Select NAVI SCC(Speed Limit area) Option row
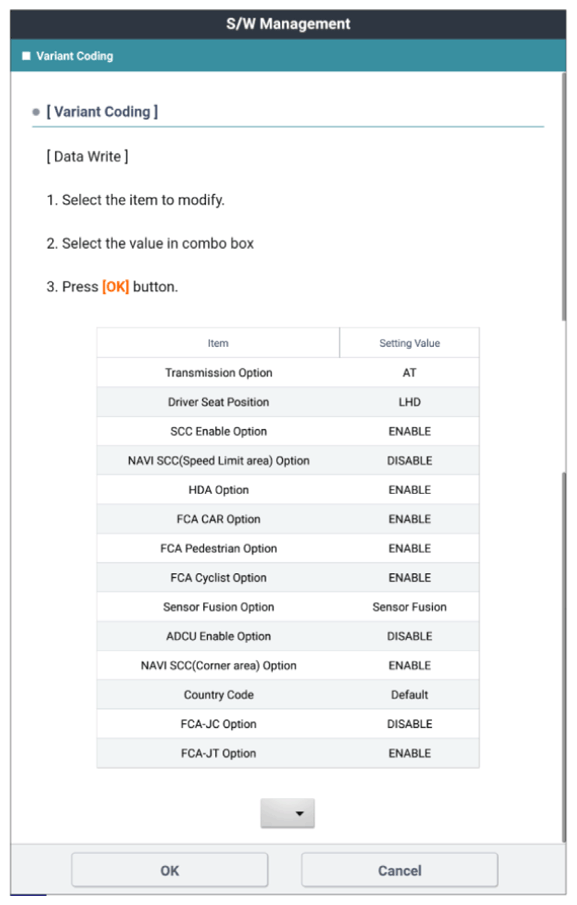Viewport: 577px width, 905px height. [288, 461]
